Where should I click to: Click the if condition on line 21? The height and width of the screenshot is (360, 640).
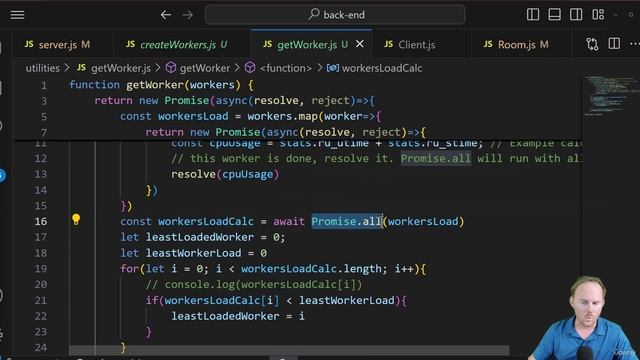[276, 300]
